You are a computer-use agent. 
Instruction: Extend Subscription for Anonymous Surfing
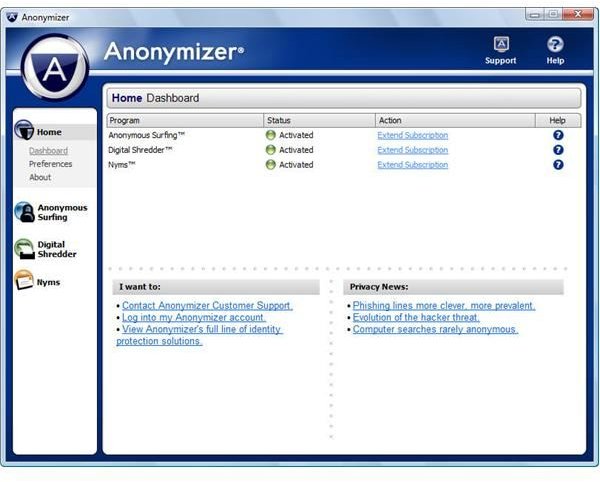coord(412,135)
